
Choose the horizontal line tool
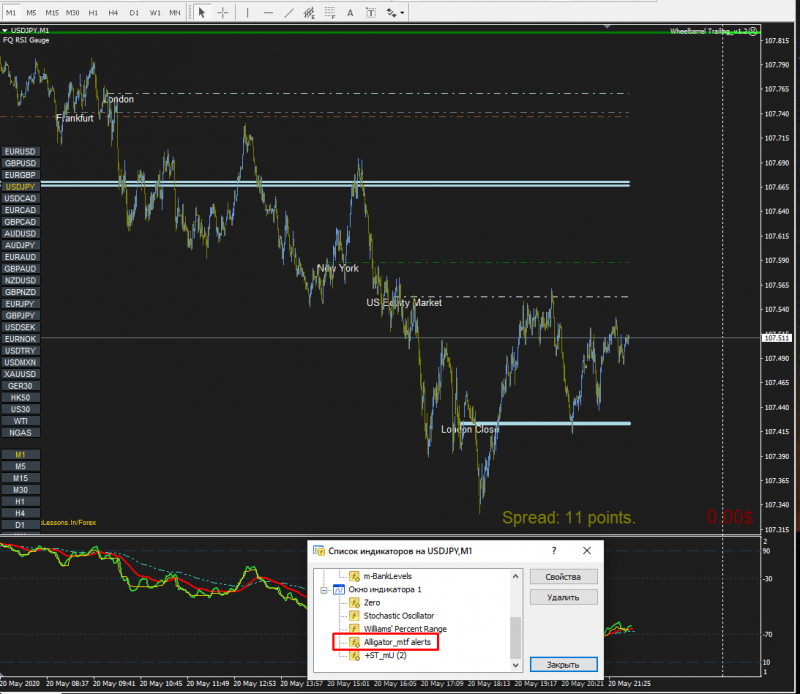tap(268, 13)
